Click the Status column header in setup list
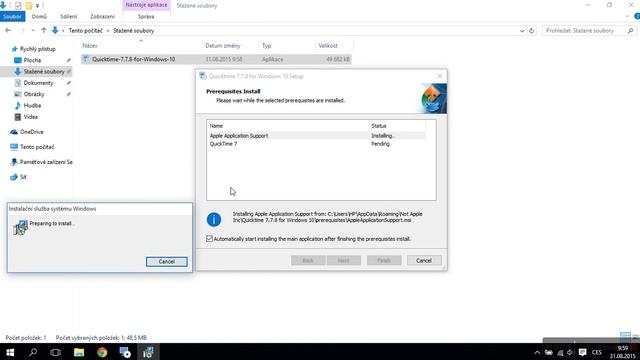Viewport: 640px width, 360px height. coord(378,126)
